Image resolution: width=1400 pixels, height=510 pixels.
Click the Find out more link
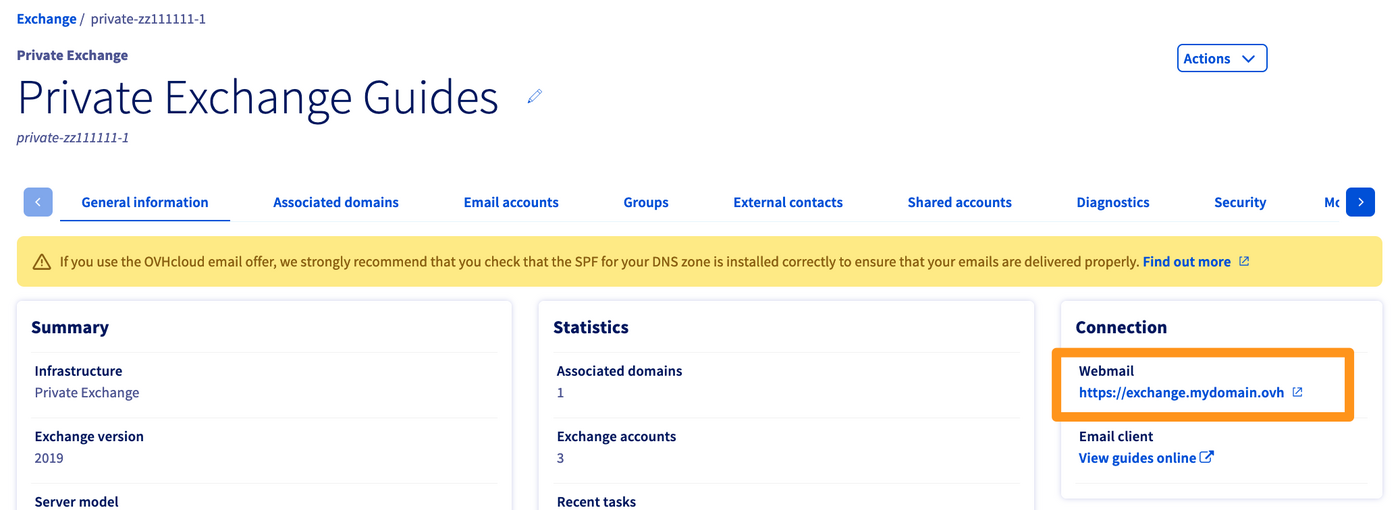[1186, 262]
